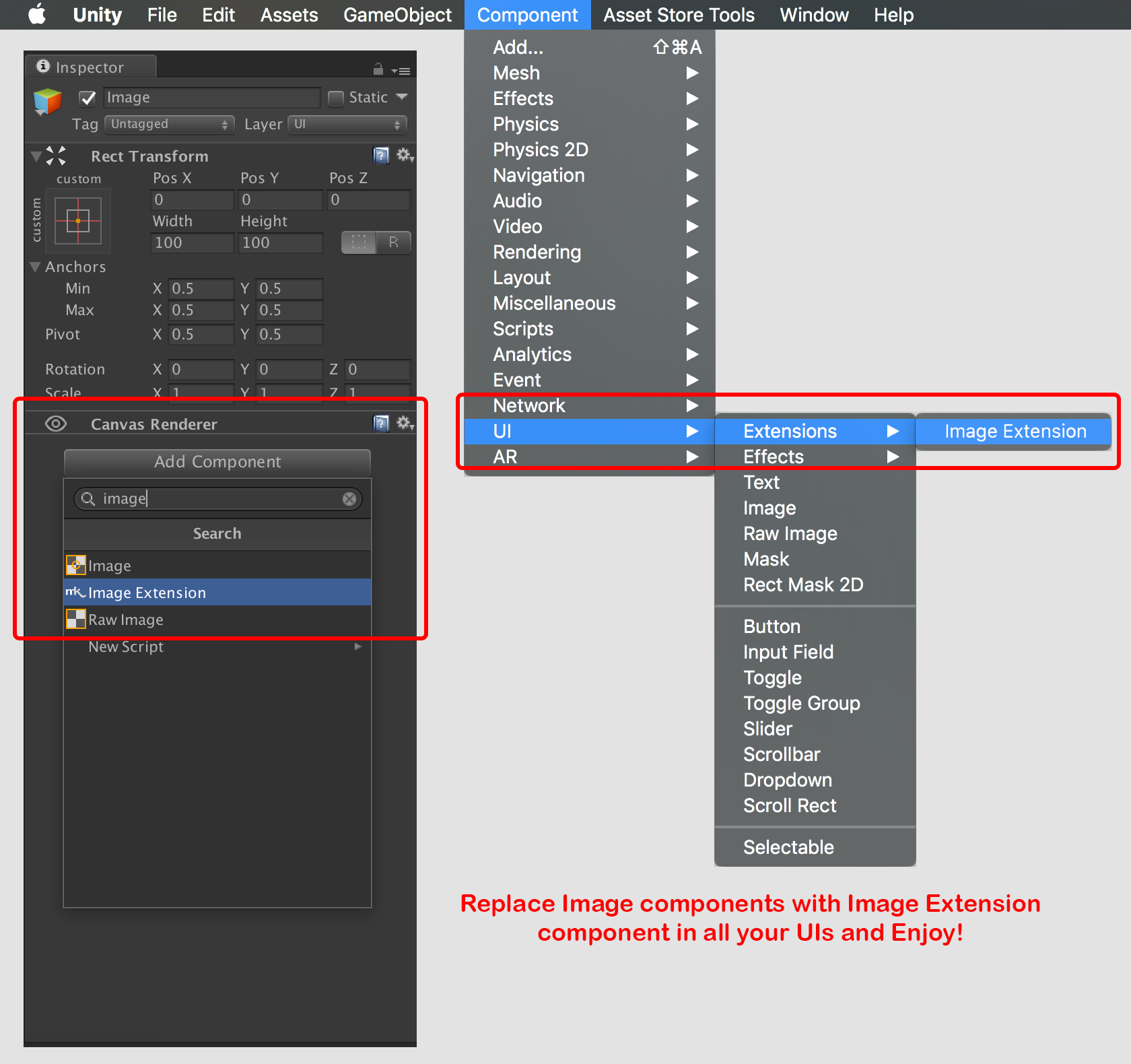
Task: Open the Assets menu
Action: click(289, 15)
